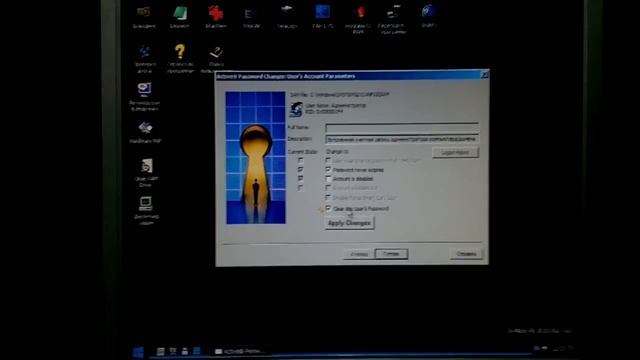Open the red cross desktop icon
This screenshot has height=360, width=640.
pos(216,13)
